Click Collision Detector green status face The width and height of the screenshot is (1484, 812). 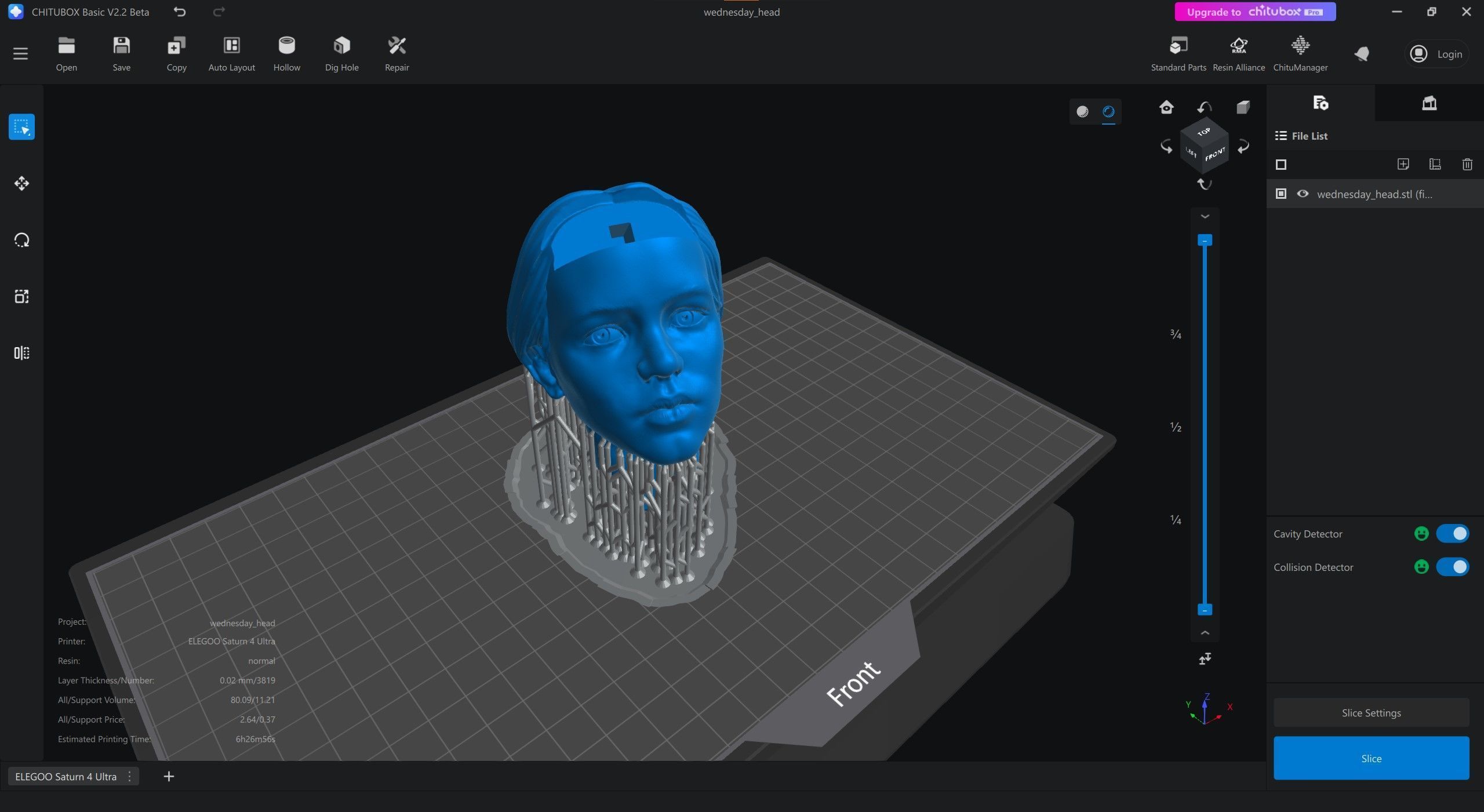(1421, 566)
